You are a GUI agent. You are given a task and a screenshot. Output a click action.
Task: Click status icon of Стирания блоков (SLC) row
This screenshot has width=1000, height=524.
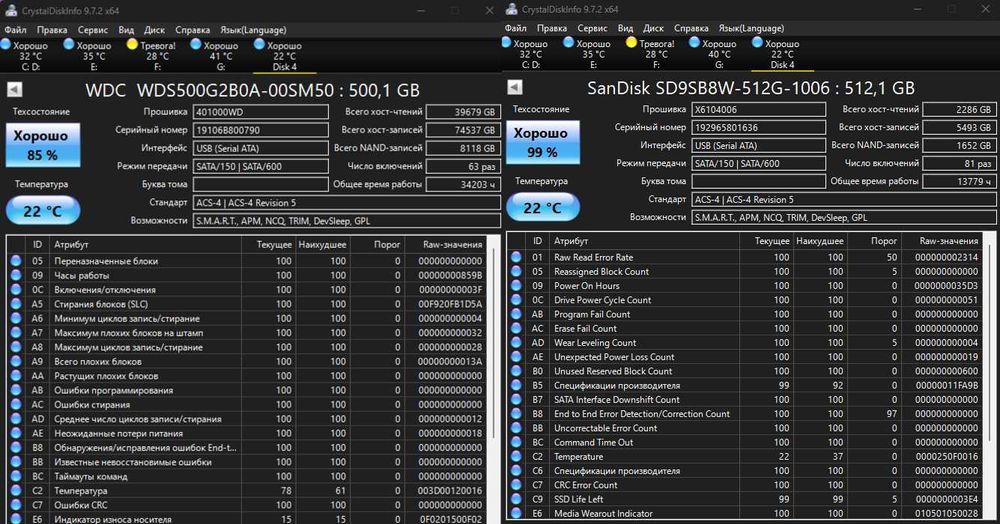(16, 304)
